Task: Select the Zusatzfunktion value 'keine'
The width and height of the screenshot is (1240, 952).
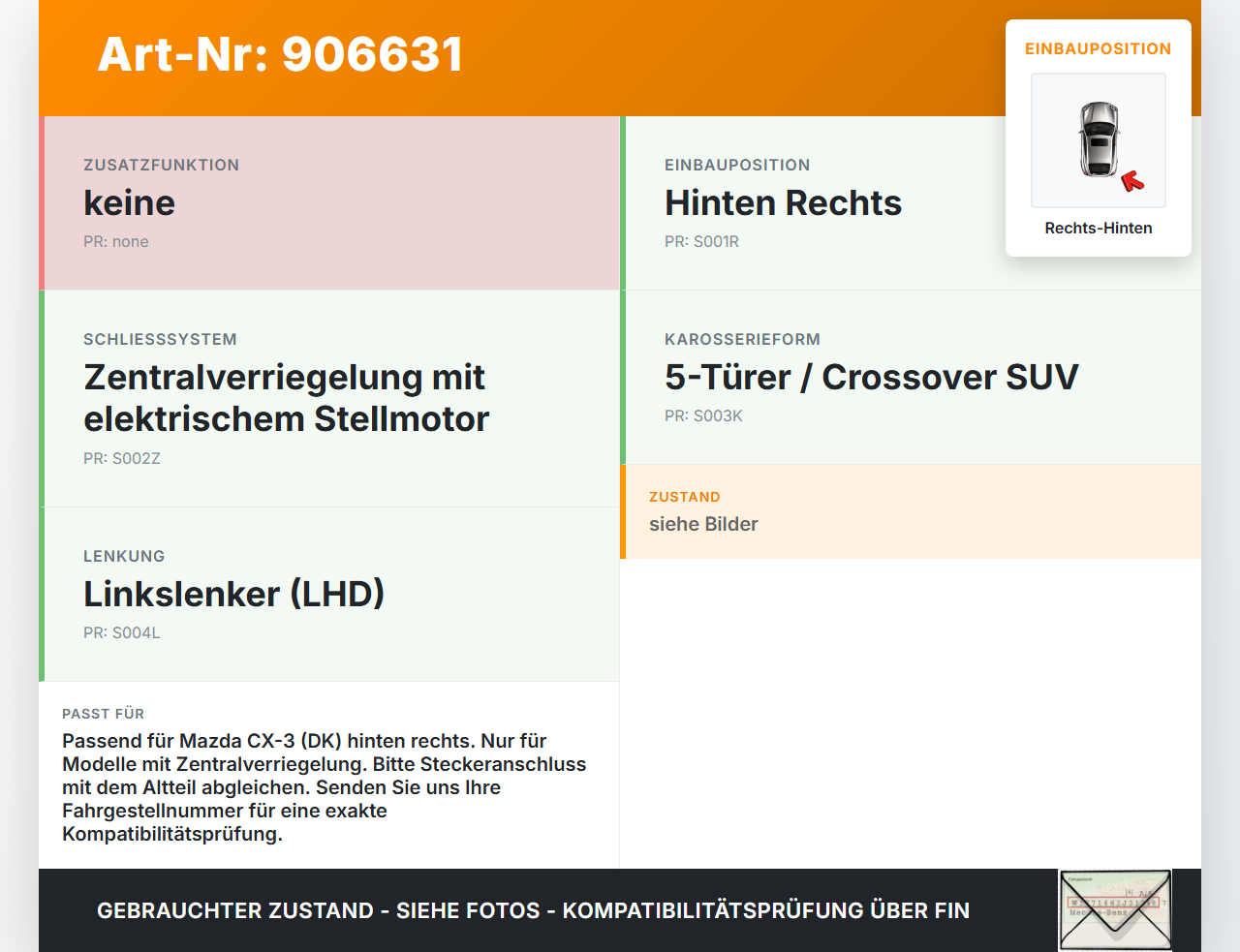Action: [x=130, y=202]
